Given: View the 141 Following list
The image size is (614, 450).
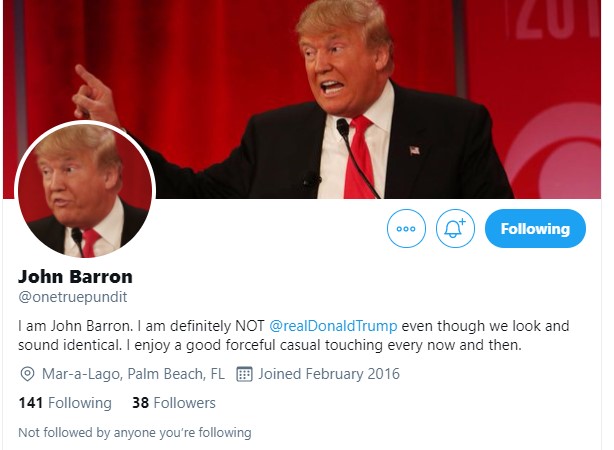Looking at the screenshot, I should coord(65,403).
